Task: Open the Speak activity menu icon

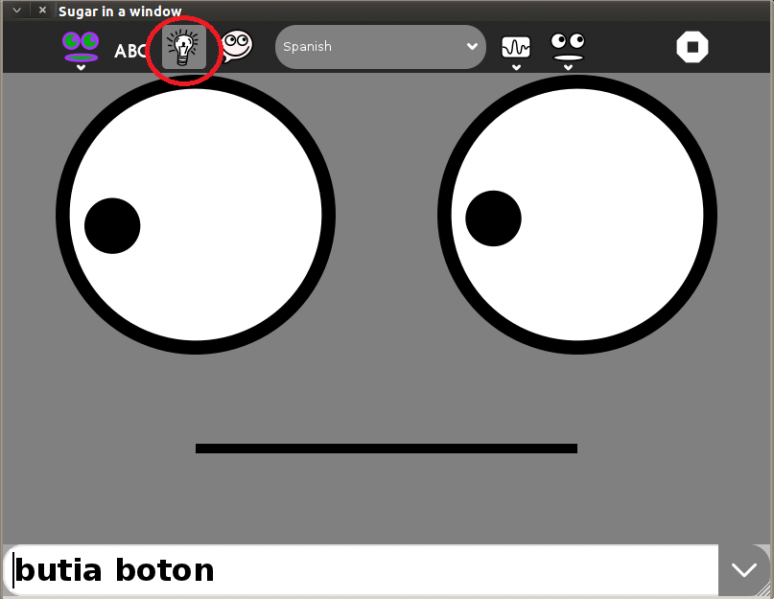Action: tap(80, 45)
